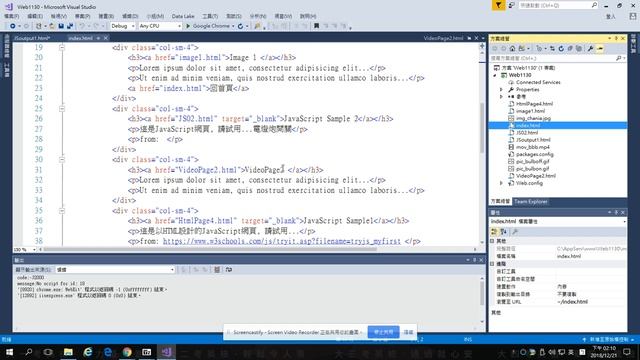
Task: Click the notifications filter flag icon
Action: click(498, 5)
